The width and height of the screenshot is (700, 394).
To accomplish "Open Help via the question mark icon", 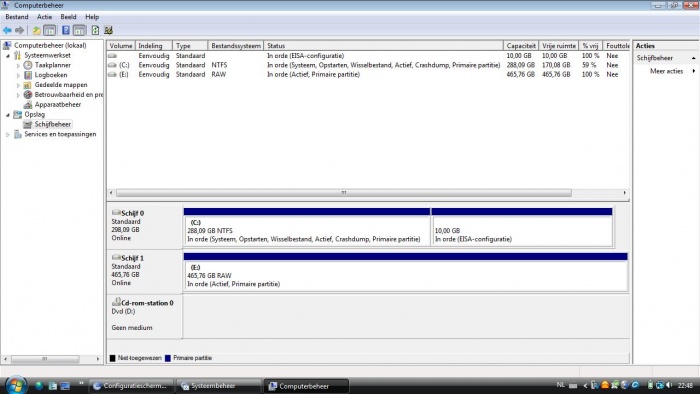I will tap(66, 30).
